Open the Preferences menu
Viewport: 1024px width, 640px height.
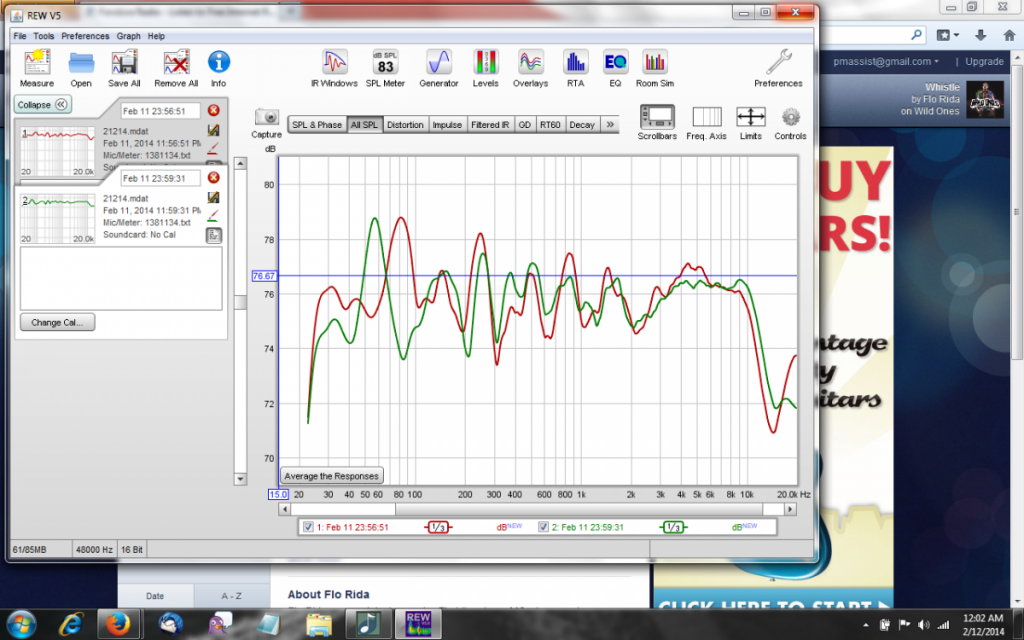point(85,36)
